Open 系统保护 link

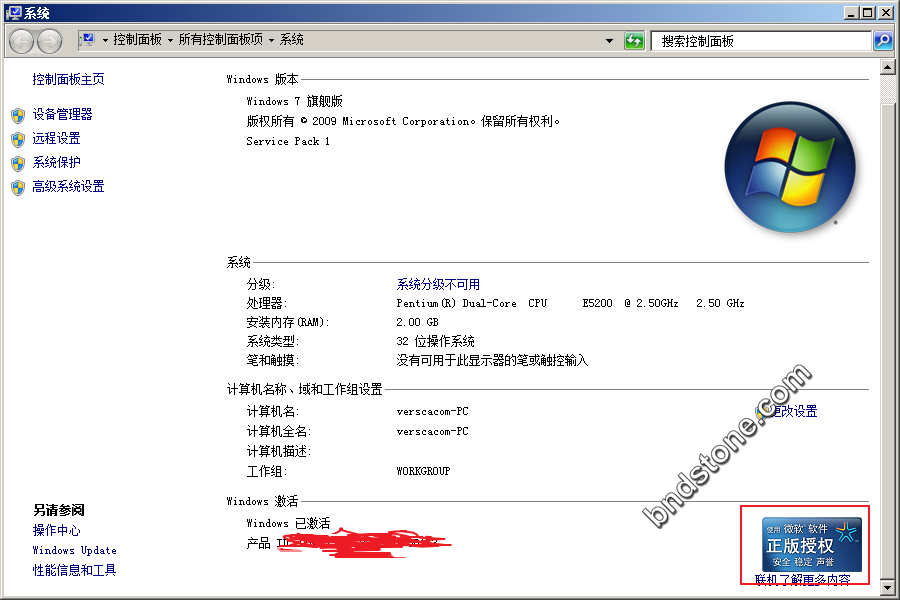pyautogui.click(x=56, y=162)
